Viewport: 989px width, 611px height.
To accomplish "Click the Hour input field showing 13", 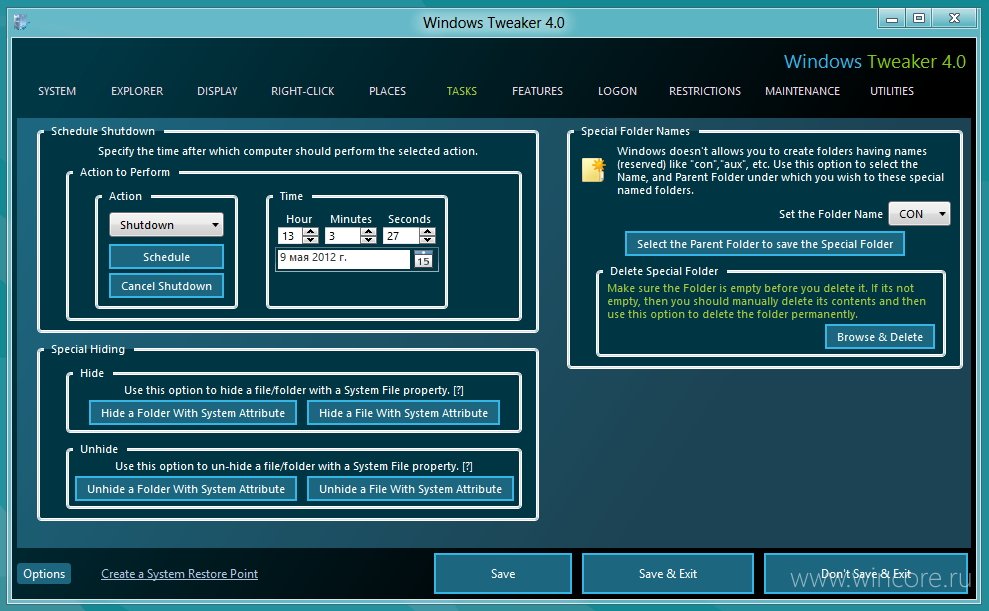I will 290,236.
